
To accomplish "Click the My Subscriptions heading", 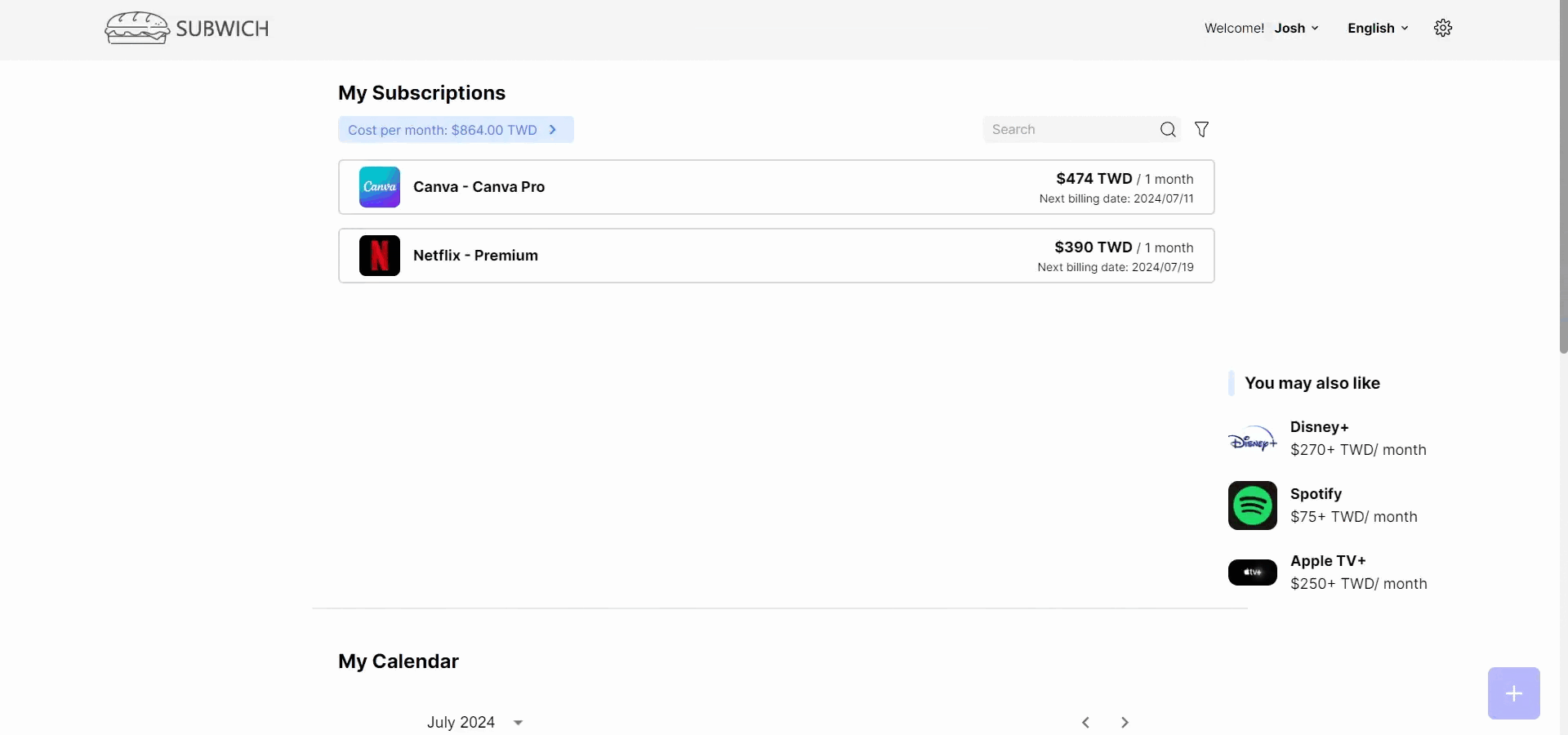I will point(422,93).
